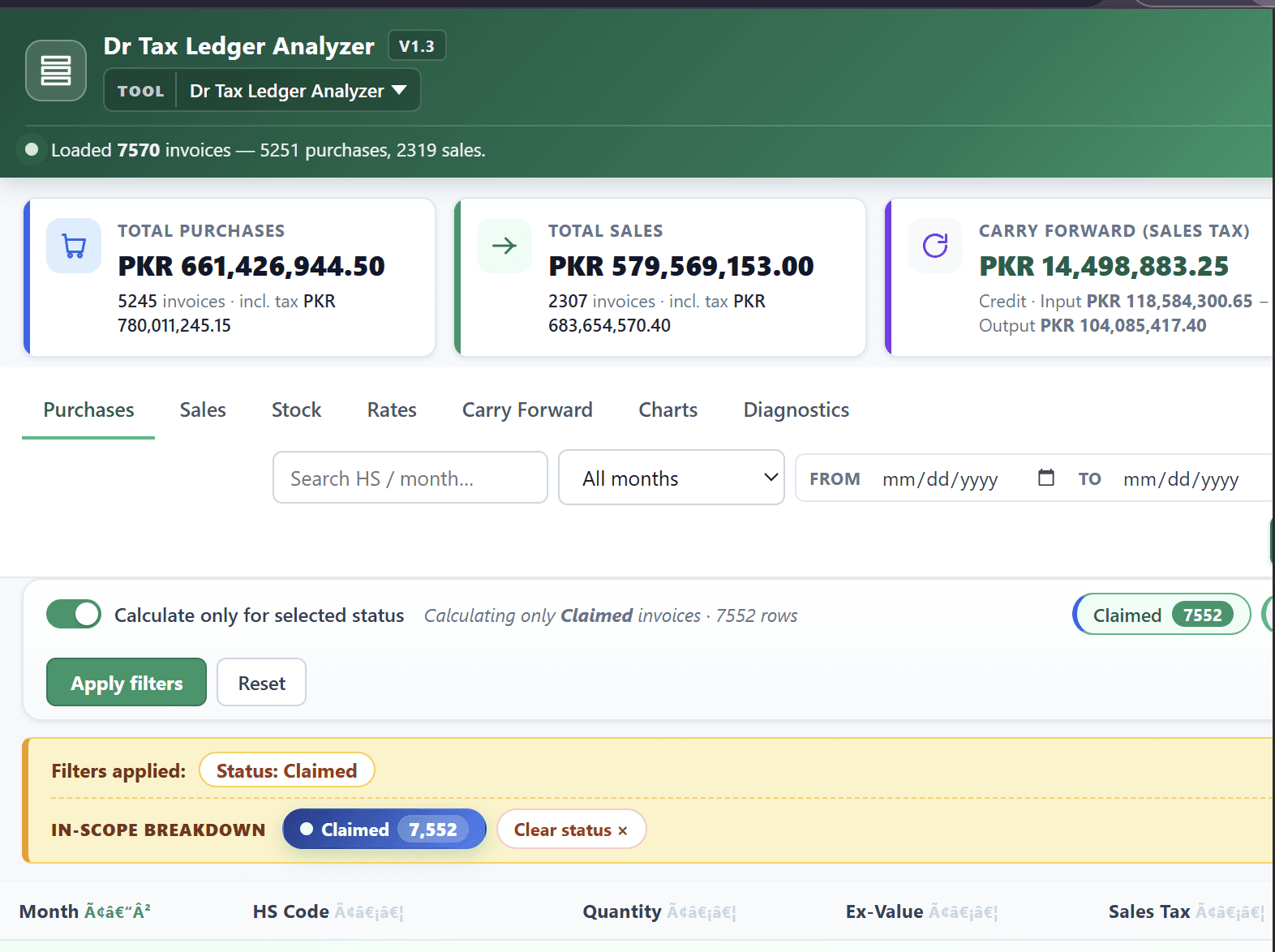Open the Dr Tax Ledger Analyzer tool dropdown
This screenshot has width=1275, height=952.
[x=298, y=90]
